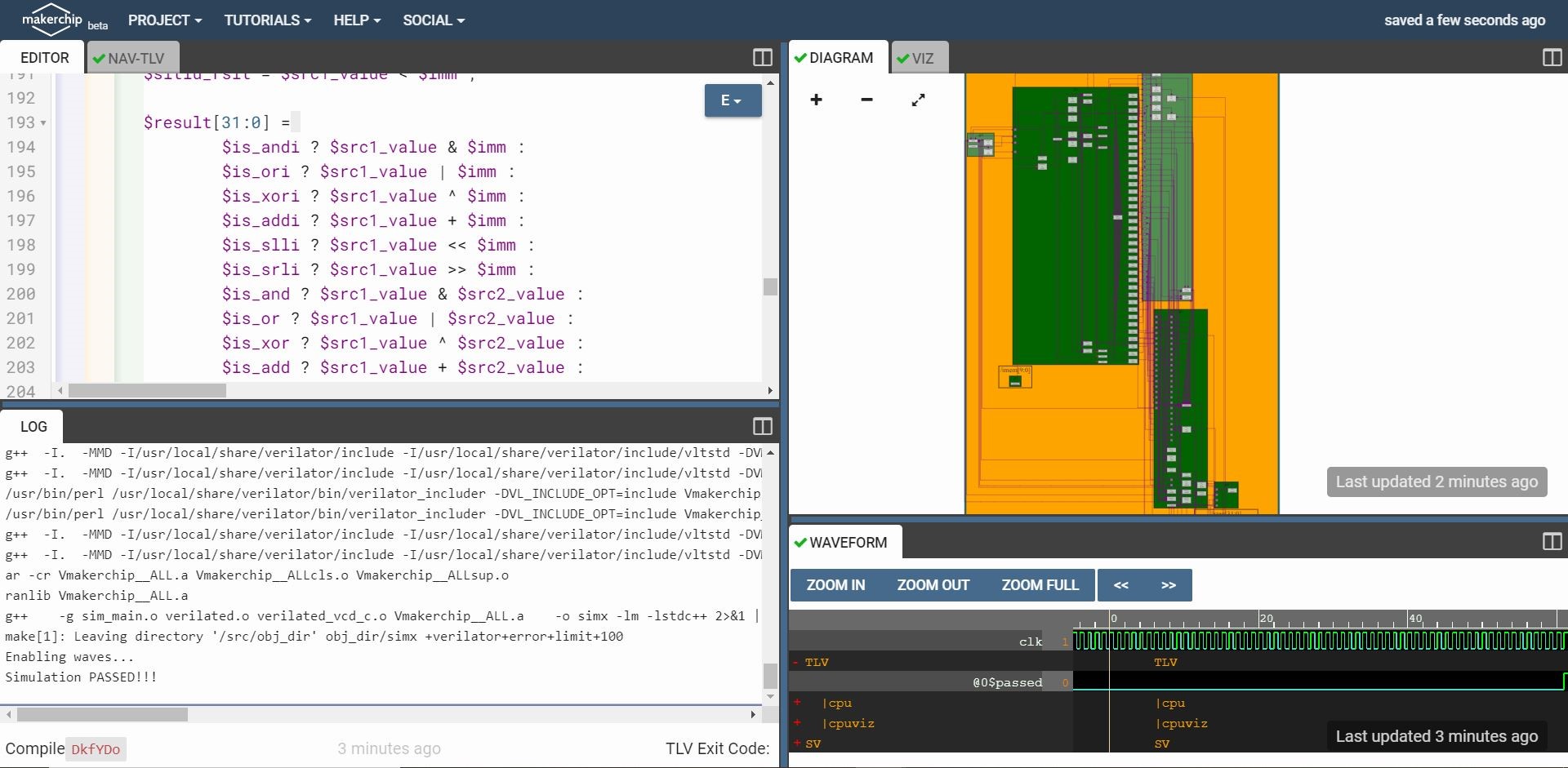Toggle the checkmark on the VIZ tab
This screenshot has width=1568, height=768.
tap(902, 58)
